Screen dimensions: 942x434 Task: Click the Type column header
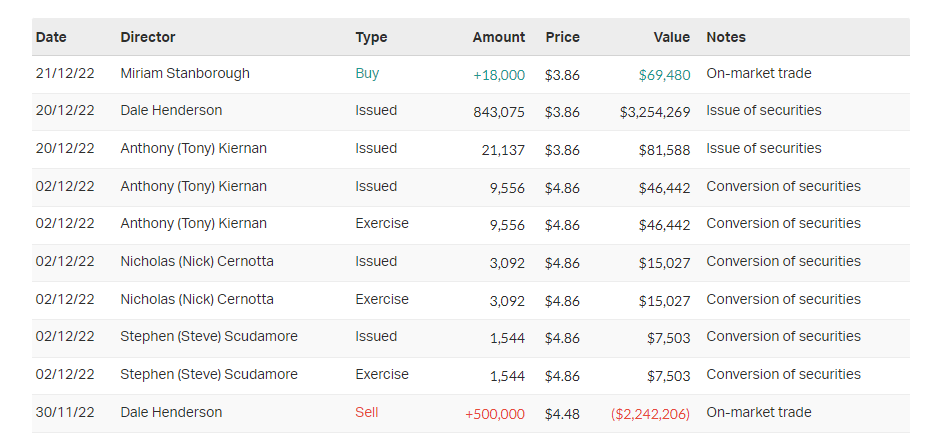pyautogui.click(x=371, y=37)
